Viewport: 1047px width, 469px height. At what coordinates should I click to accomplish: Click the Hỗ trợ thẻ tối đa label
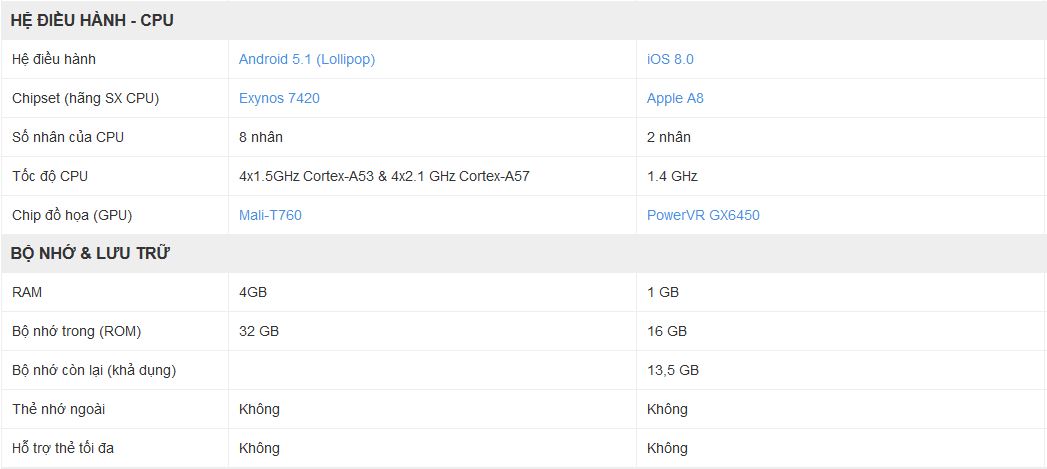click(63, 448)
